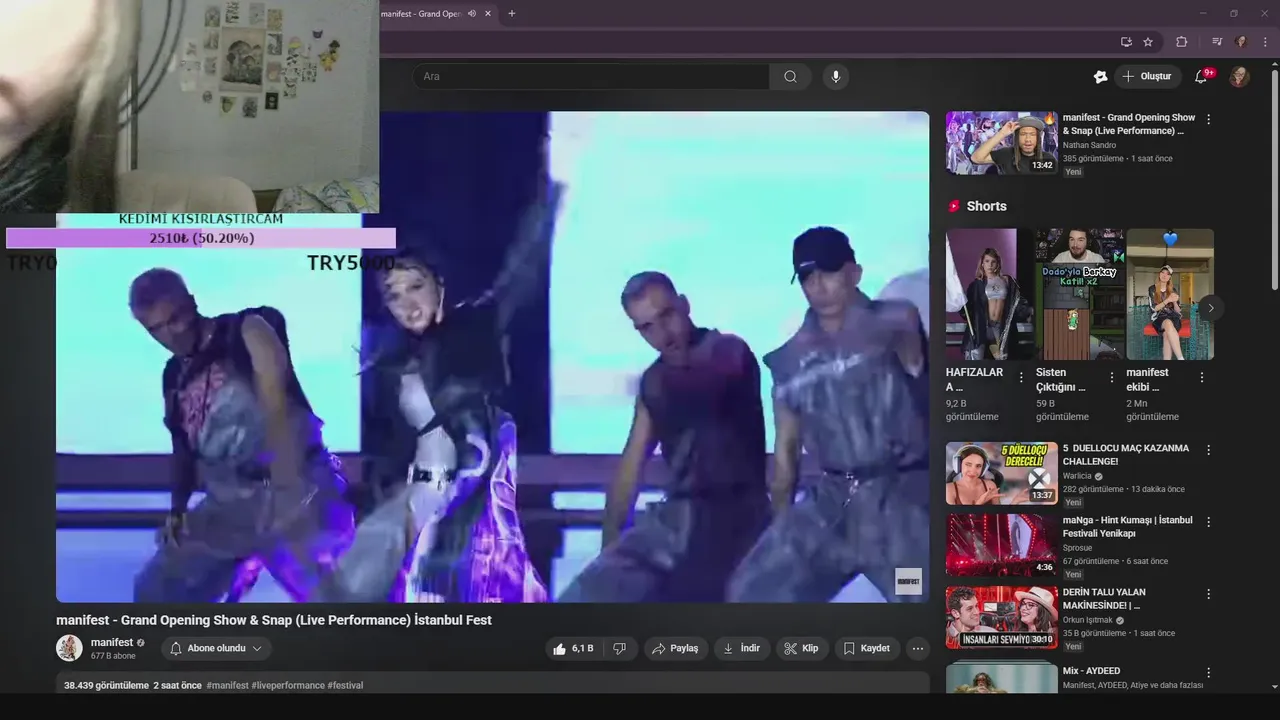Viewport: 1280px width, 720px height.
Task: Open the manifest channel avatar
Action: click(x=69, y=648)
